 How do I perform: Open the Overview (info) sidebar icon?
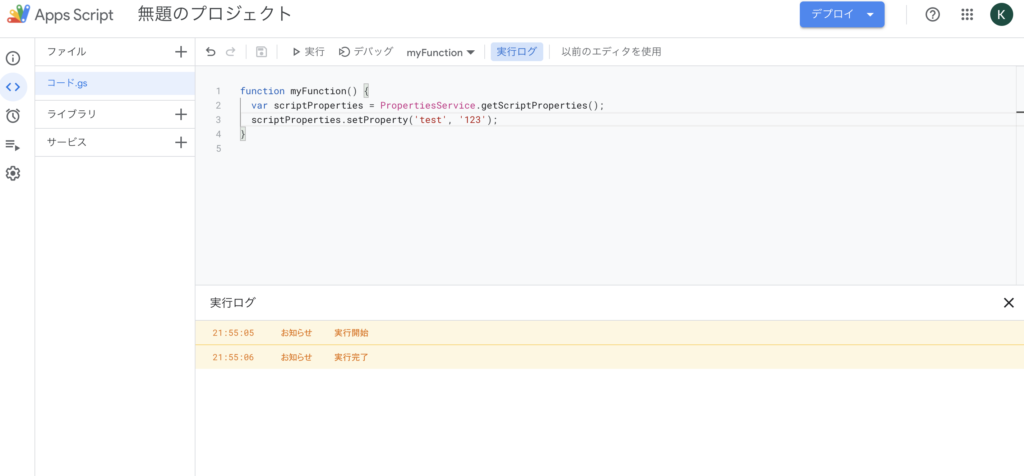[13, 58]
